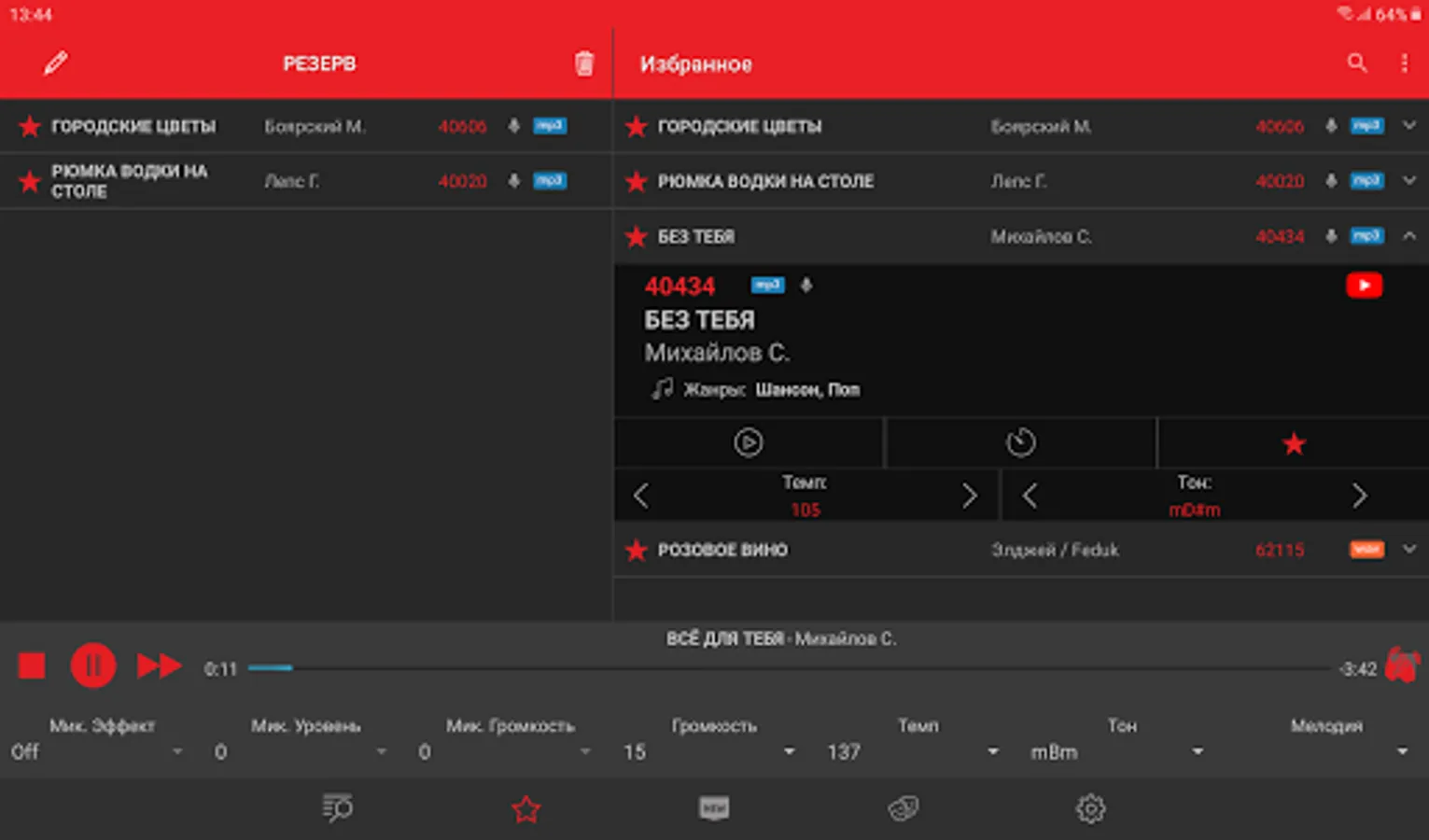Screen dimensions: 1429x840
Task: Unfavorite Розовое вино using its star
Action: tap(637, 550)
